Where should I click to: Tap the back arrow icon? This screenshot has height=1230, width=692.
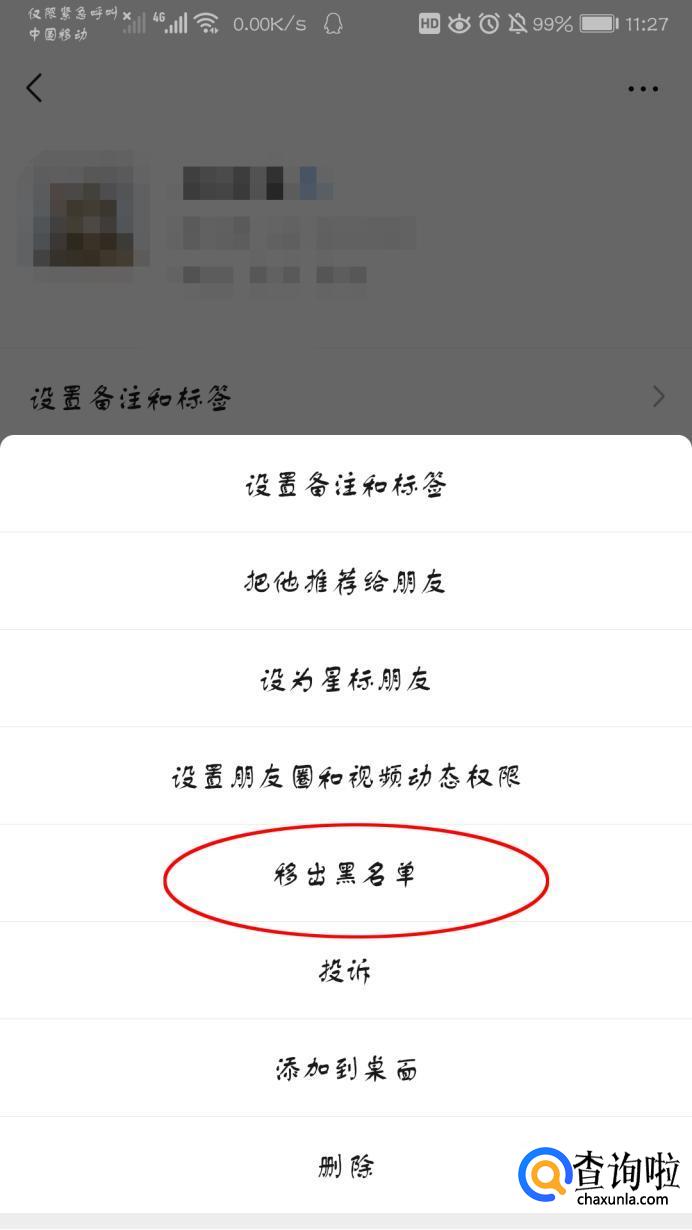(34, 88)
